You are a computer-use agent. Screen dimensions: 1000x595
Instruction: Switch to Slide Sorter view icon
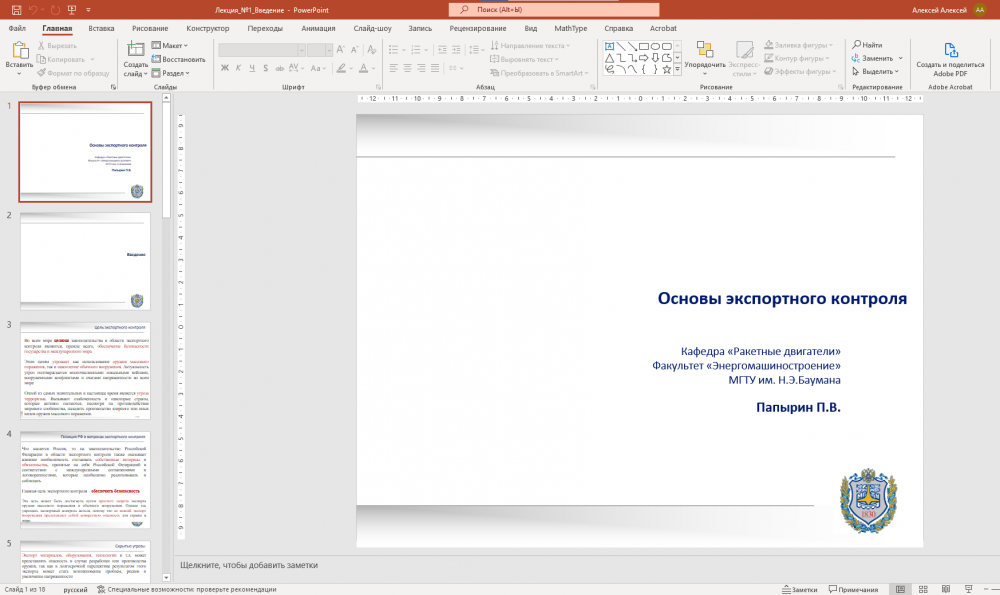click(925, 589)
